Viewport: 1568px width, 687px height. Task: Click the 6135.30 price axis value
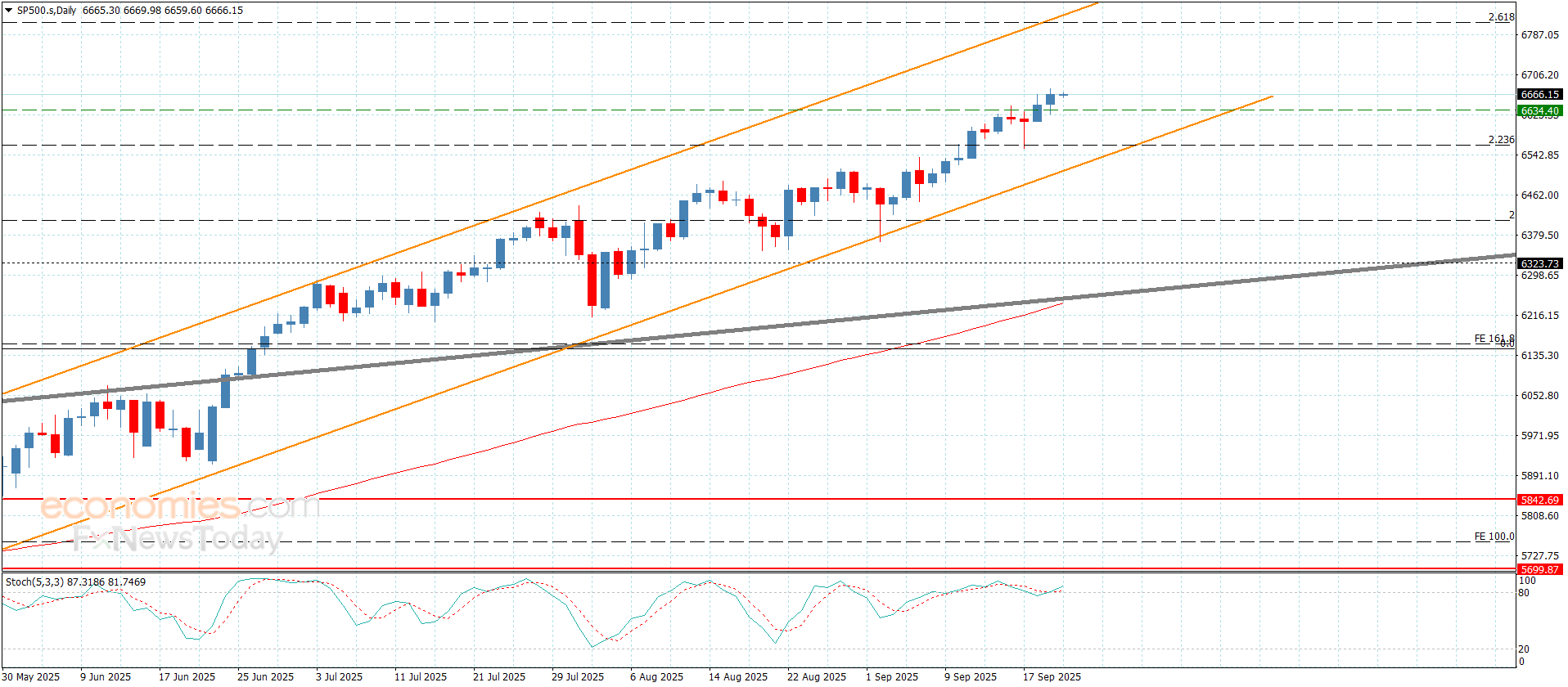[1539, 356]
